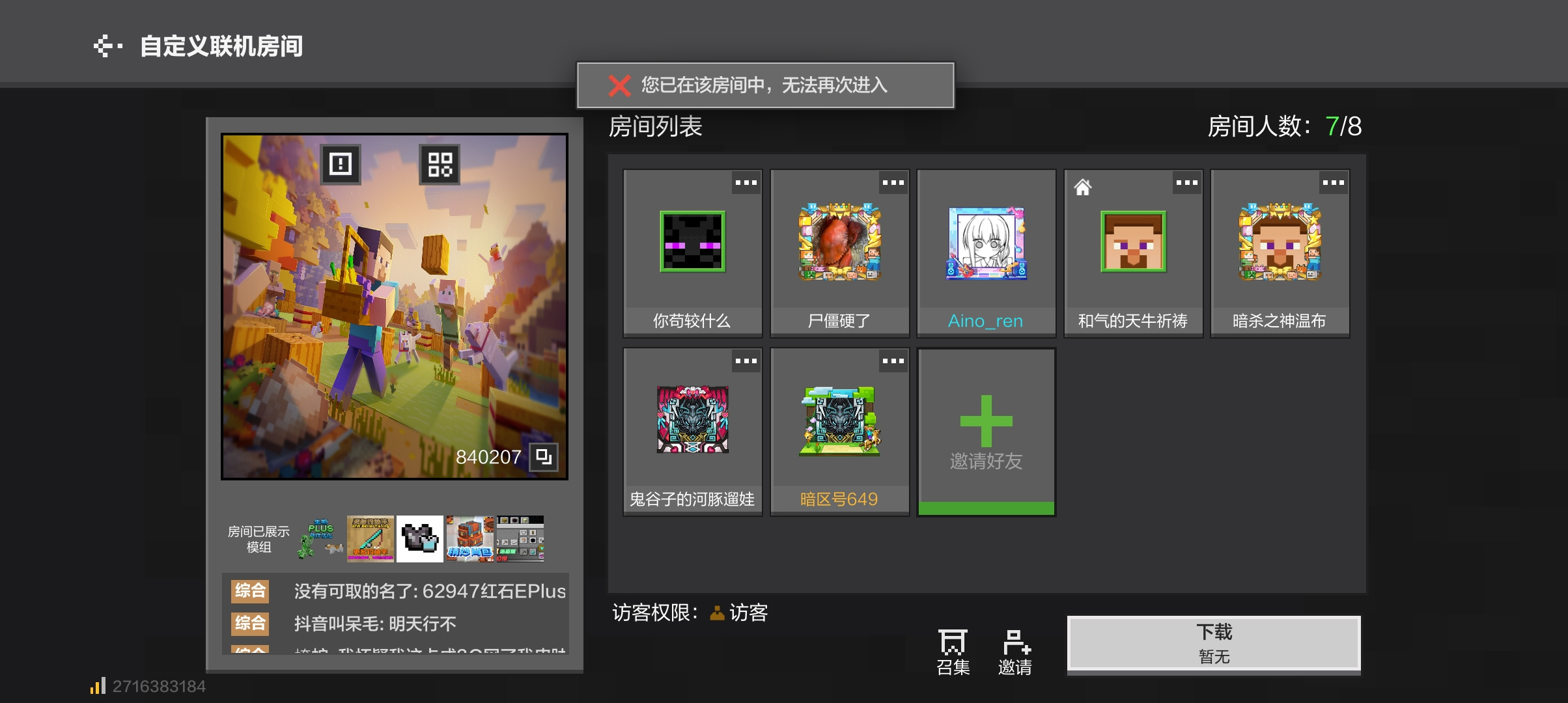Click the player name 暗杀之神温布

(x=1280, y=321)
